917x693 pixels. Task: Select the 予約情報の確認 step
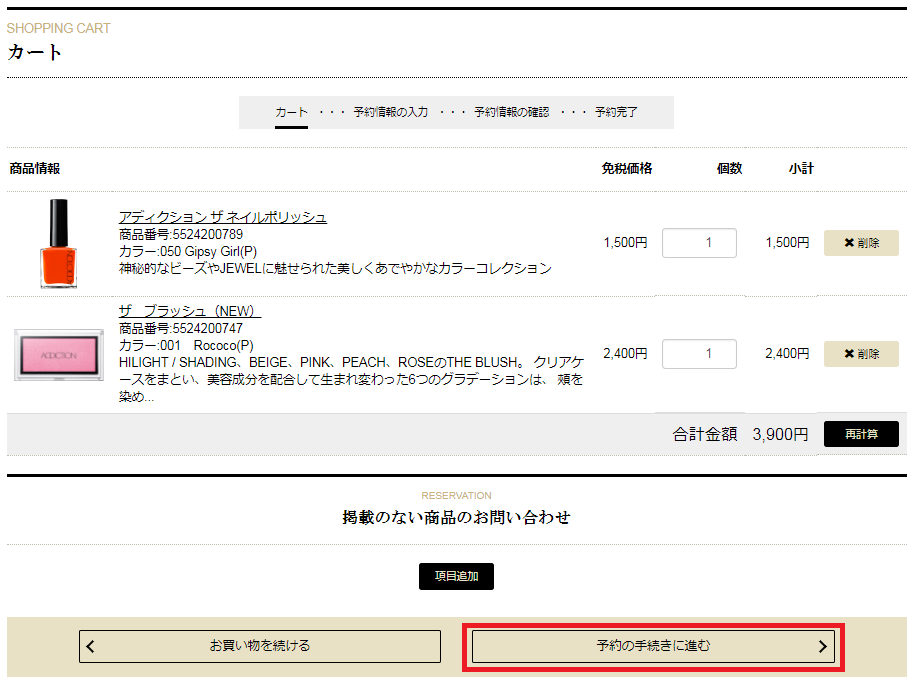(511, 112)
